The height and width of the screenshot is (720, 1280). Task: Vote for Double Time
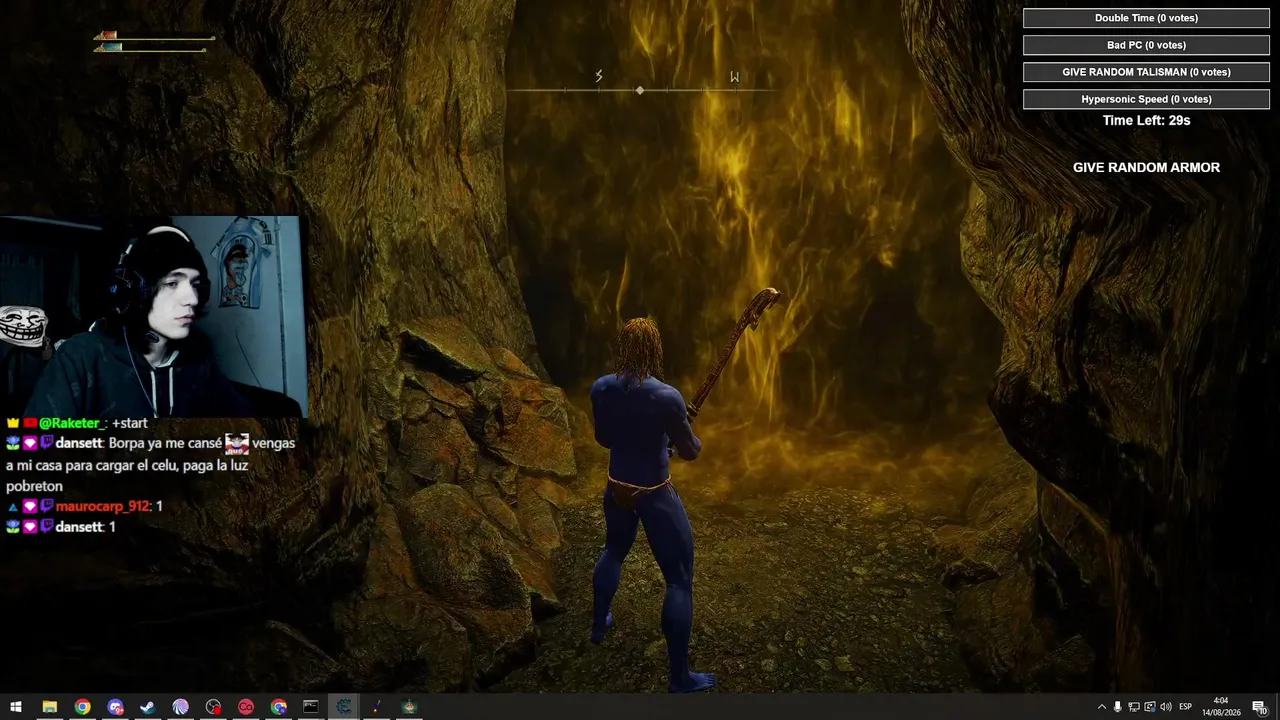(x=1146, y=18)
